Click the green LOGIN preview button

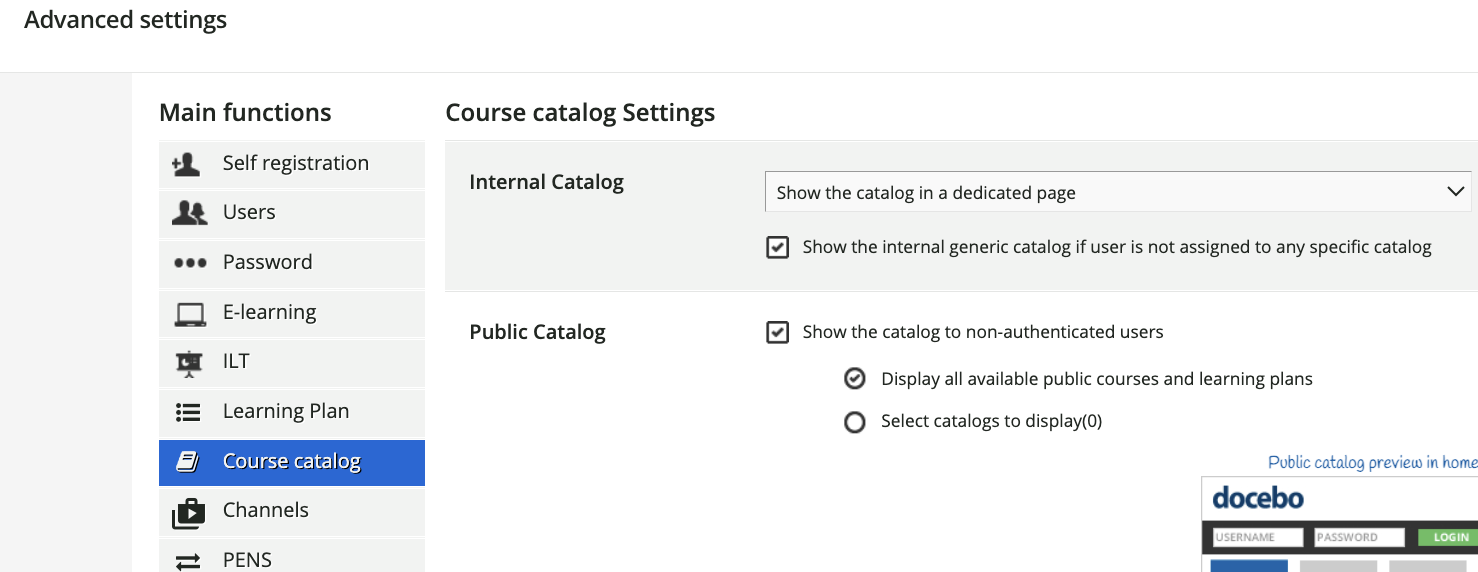[1448, 537]
